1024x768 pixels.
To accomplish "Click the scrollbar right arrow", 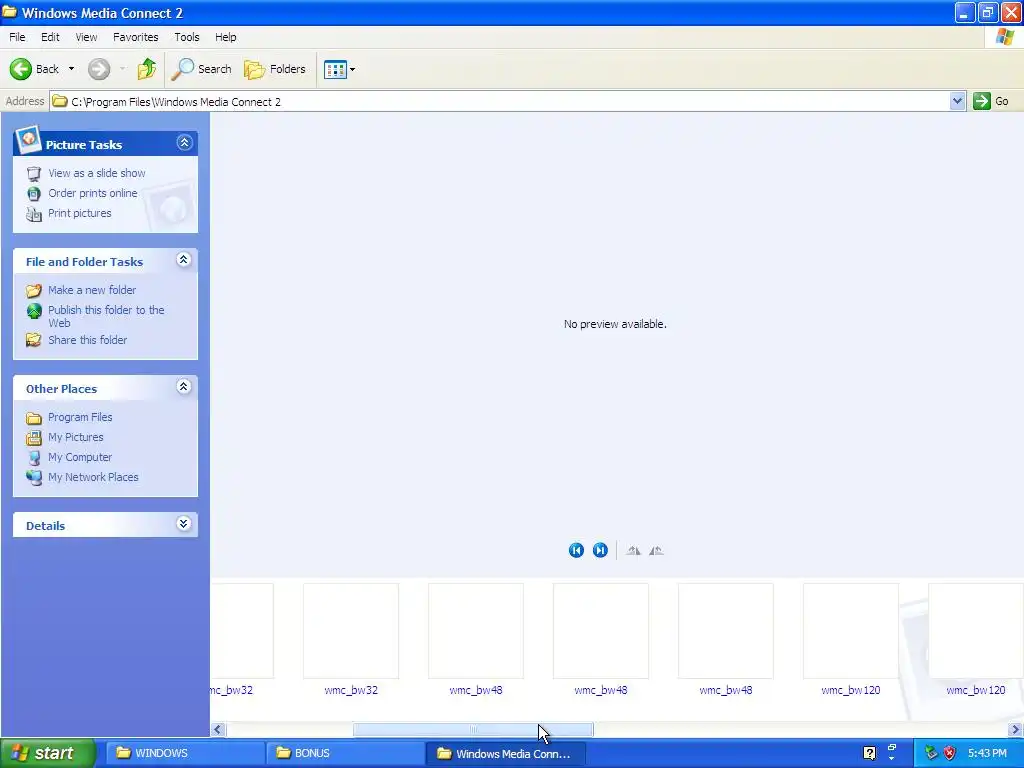I will 1015,729.
